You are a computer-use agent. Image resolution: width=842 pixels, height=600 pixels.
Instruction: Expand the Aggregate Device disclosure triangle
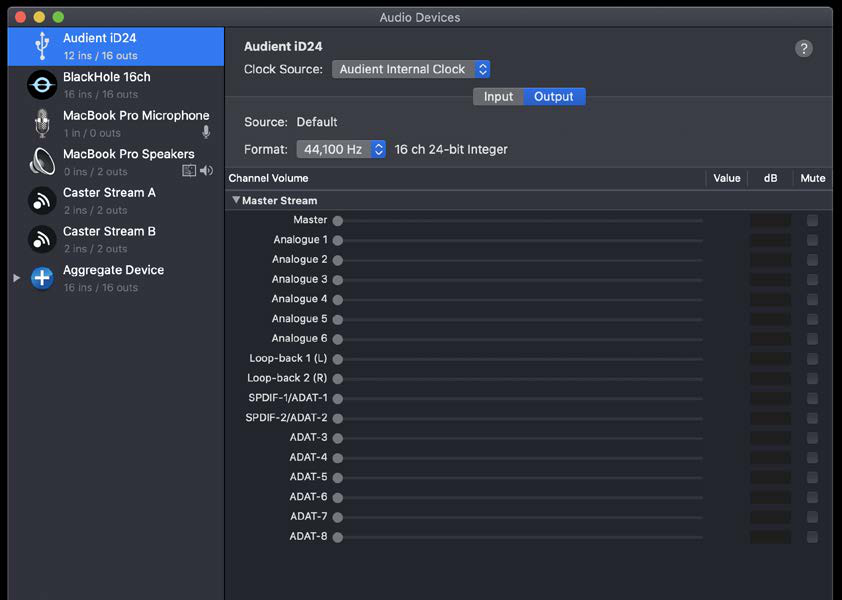17,278
